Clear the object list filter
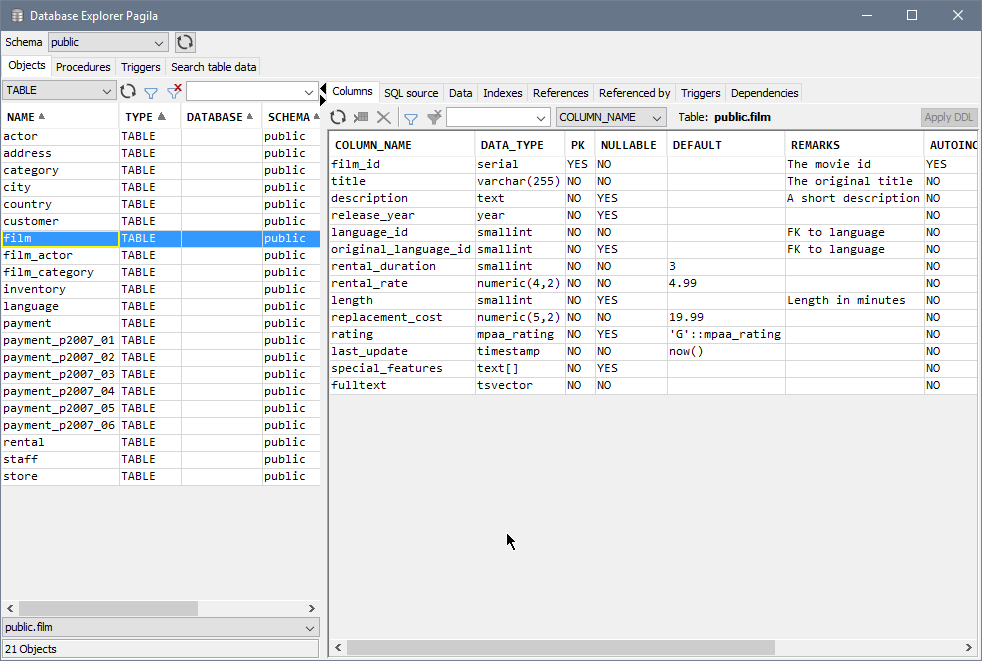 pos(174,91)
